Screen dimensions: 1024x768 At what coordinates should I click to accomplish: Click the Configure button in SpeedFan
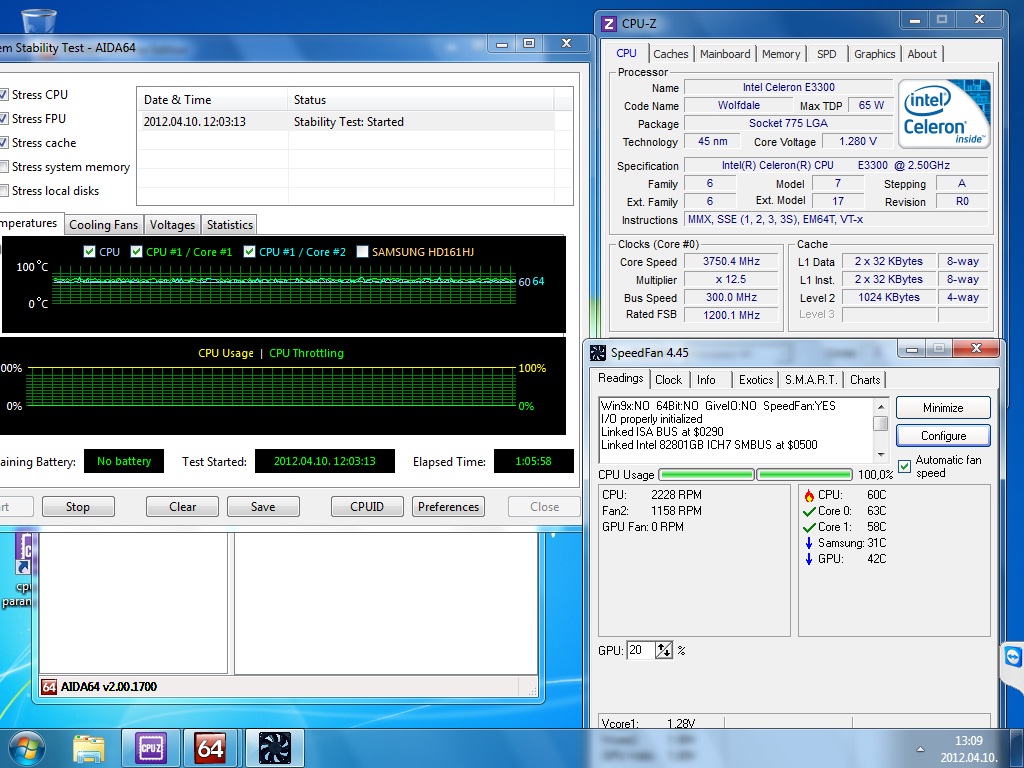point(943,436)
